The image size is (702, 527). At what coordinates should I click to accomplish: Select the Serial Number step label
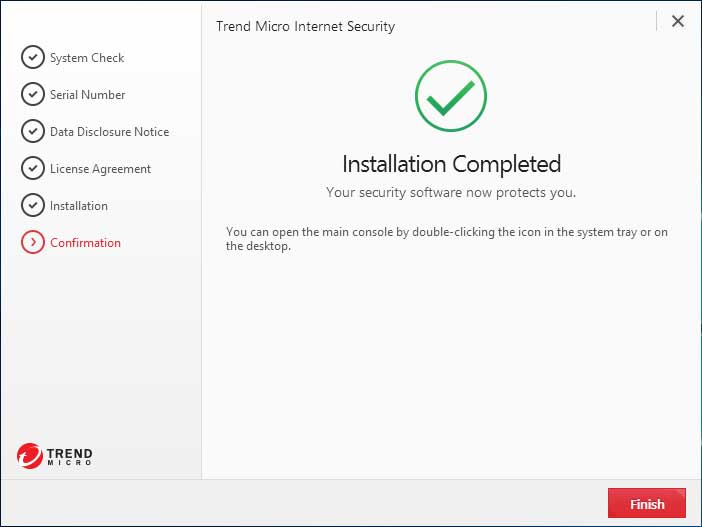(87, 94)
